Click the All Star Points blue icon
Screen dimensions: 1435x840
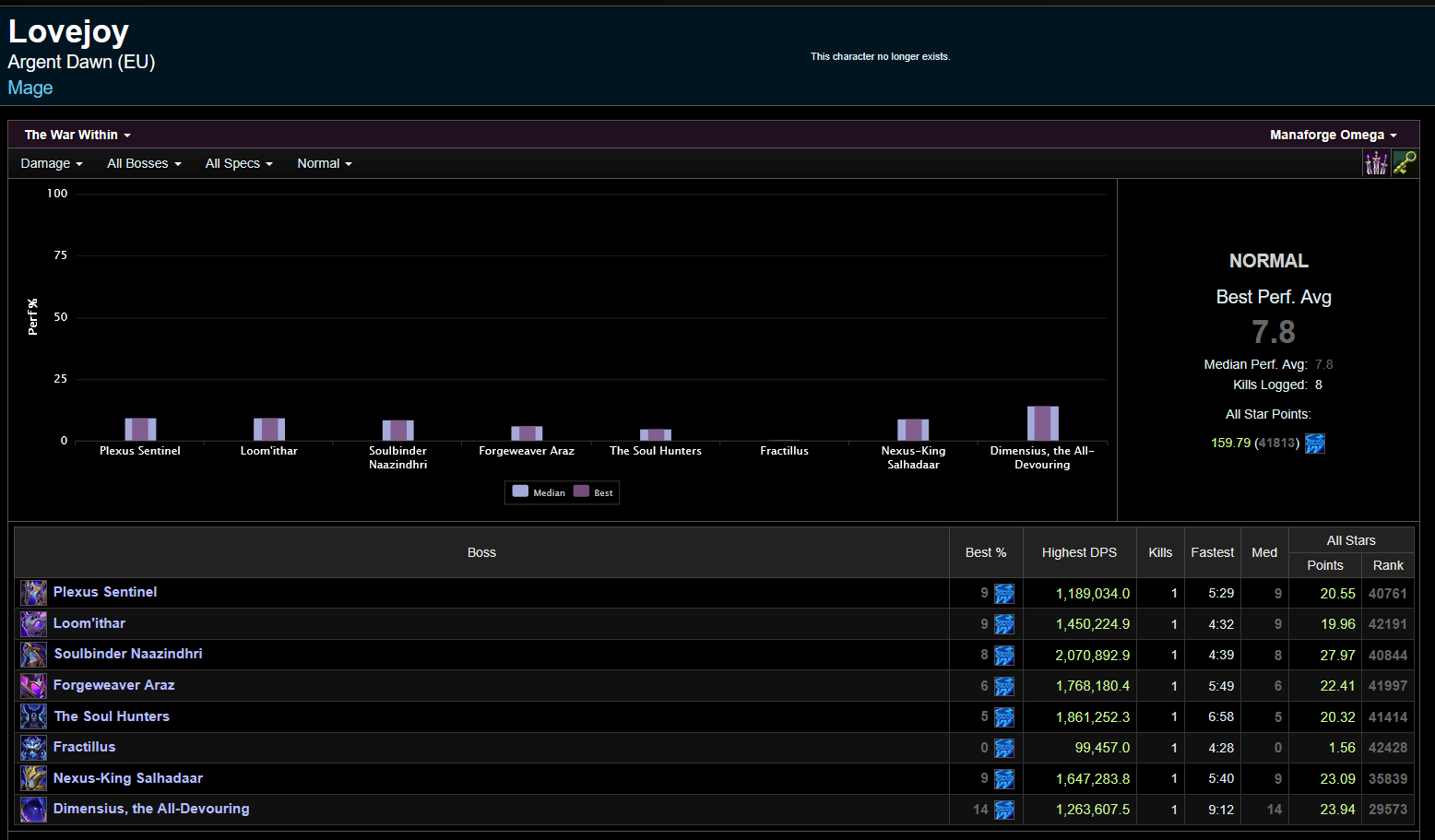(1315, 444)
